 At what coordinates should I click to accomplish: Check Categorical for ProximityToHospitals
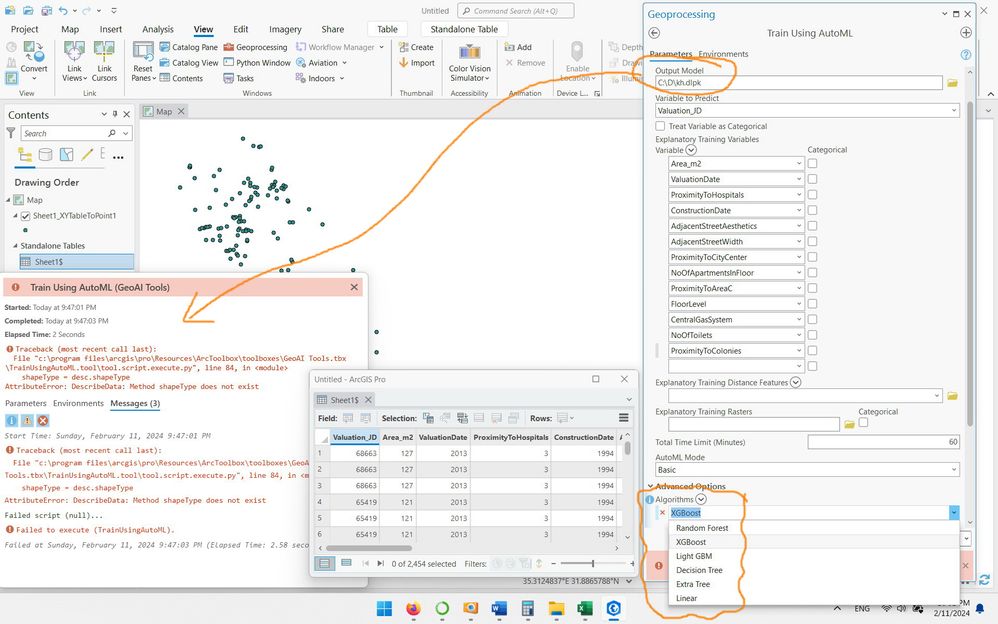coord(812,195)
